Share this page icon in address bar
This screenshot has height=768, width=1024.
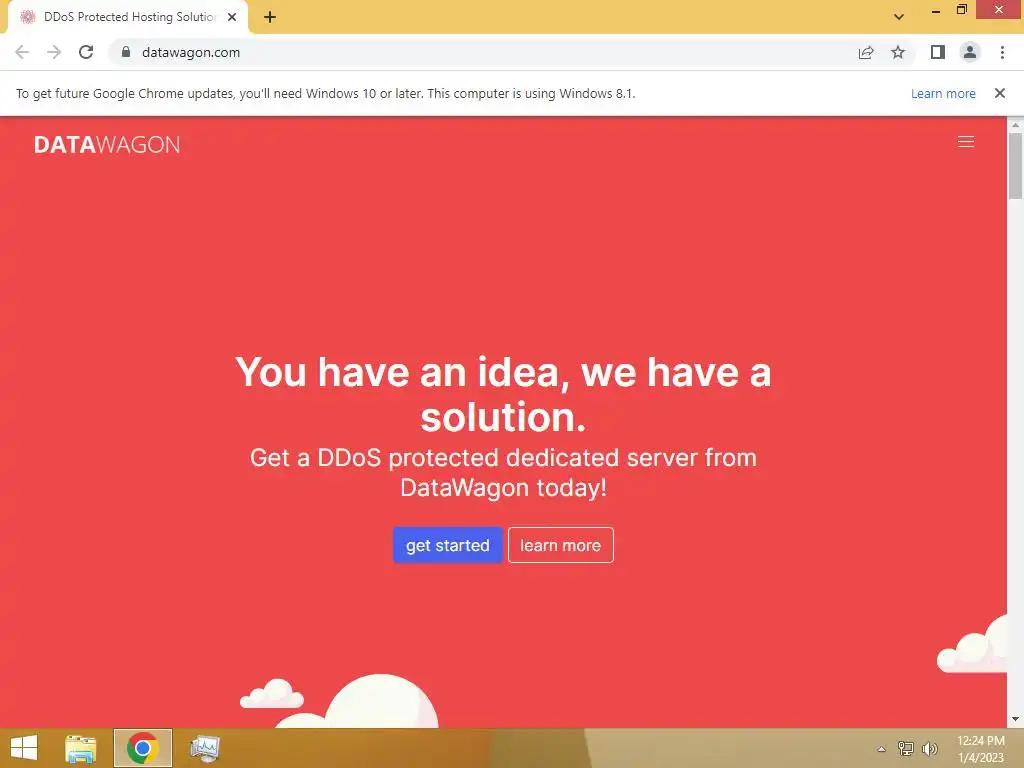tap(866, 52)
